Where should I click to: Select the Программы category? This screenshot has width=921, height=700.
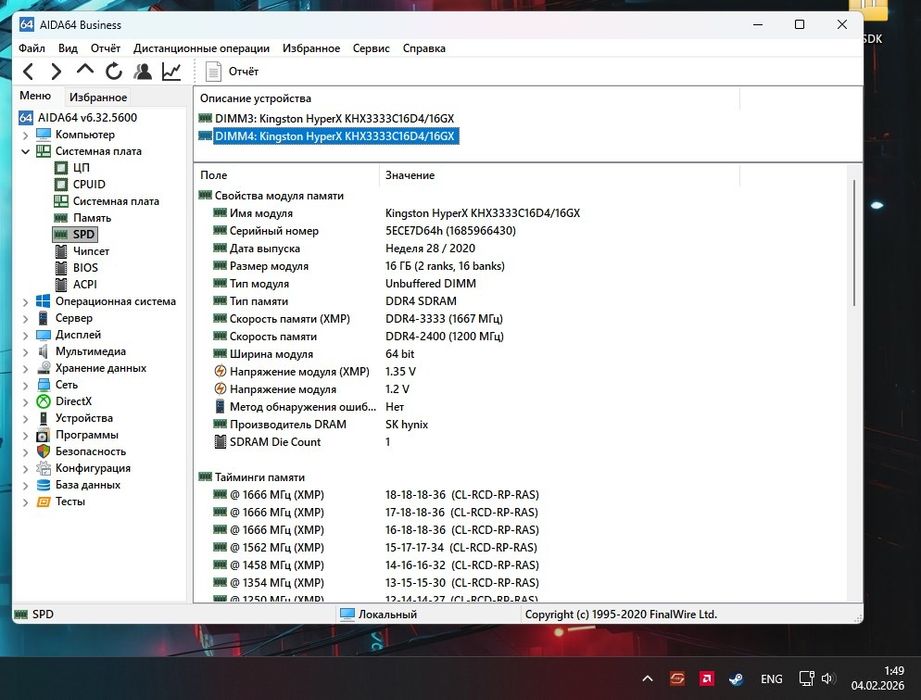[87, 435]
